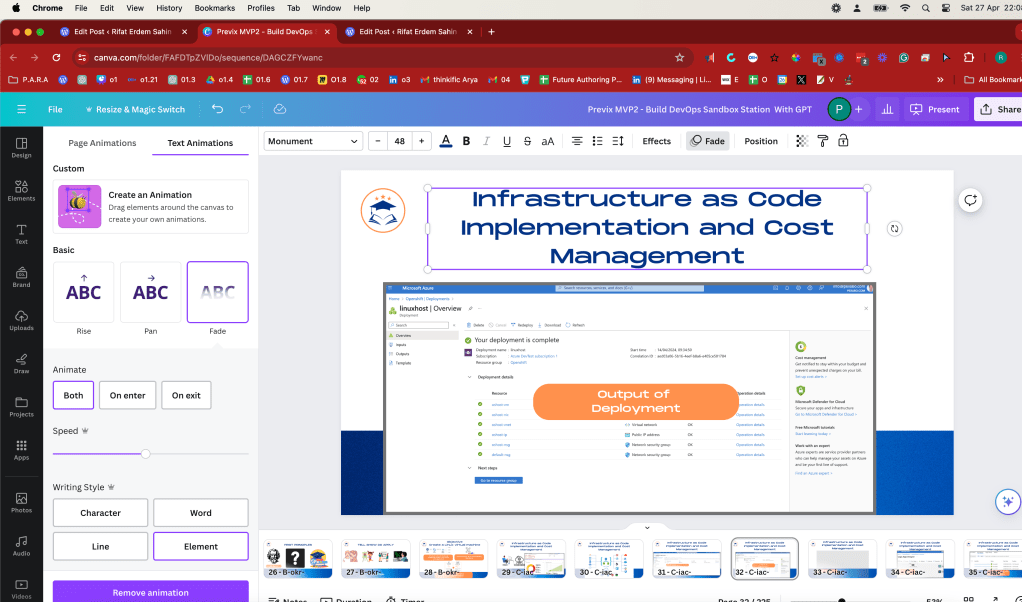1022x602 pixels.
Task: Open the Photos sidebar panel
Action: pos(21,502)
